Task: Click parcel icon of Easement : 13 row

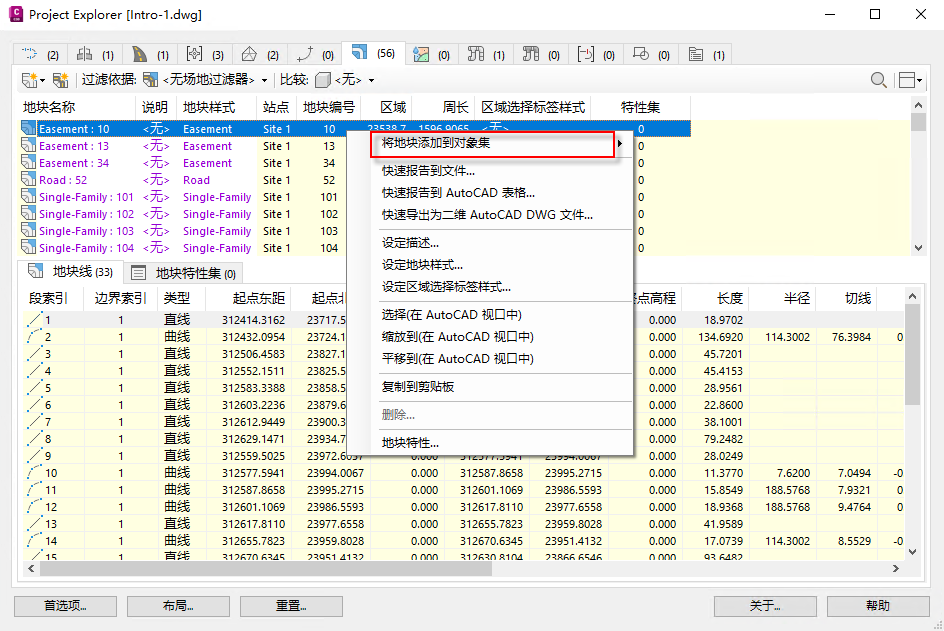Action: (x=28, y=145)
